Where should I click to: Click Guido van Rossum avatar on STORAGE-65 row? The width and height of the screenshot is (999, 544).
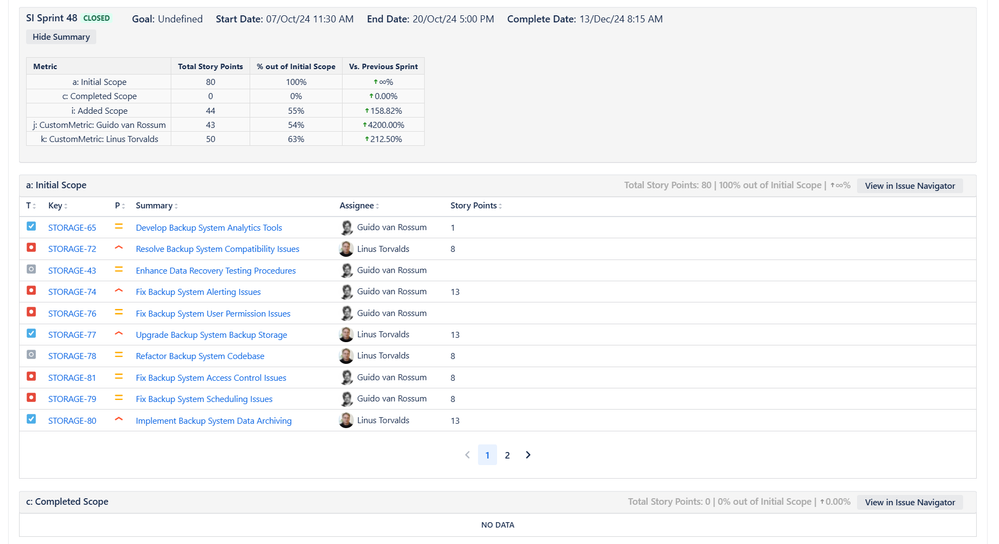pyautogui.click(x=346, y=227)
